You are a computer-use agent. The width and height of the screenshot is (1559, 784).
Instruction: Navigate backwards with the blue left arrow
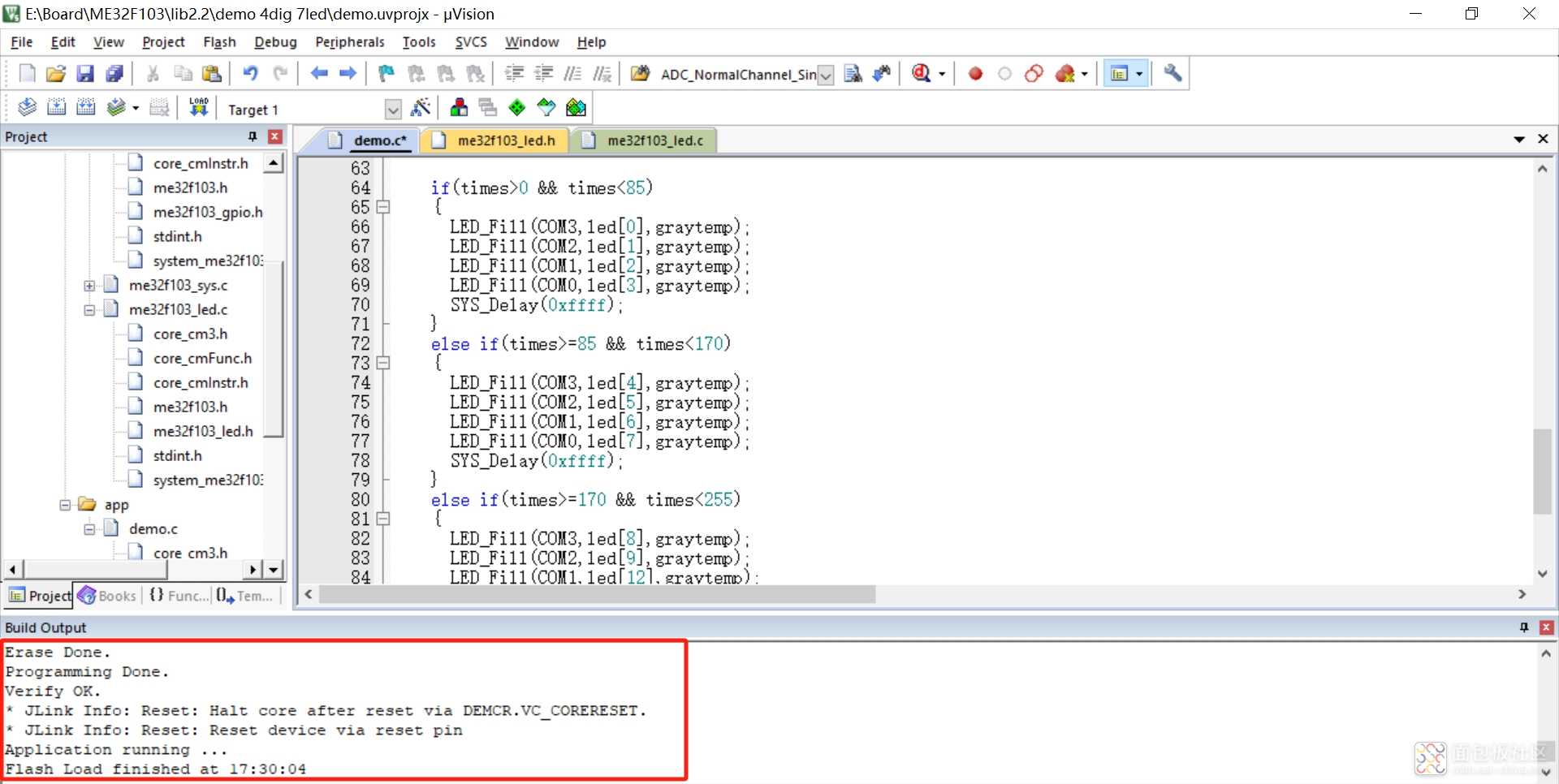click(x=319, y=74)
